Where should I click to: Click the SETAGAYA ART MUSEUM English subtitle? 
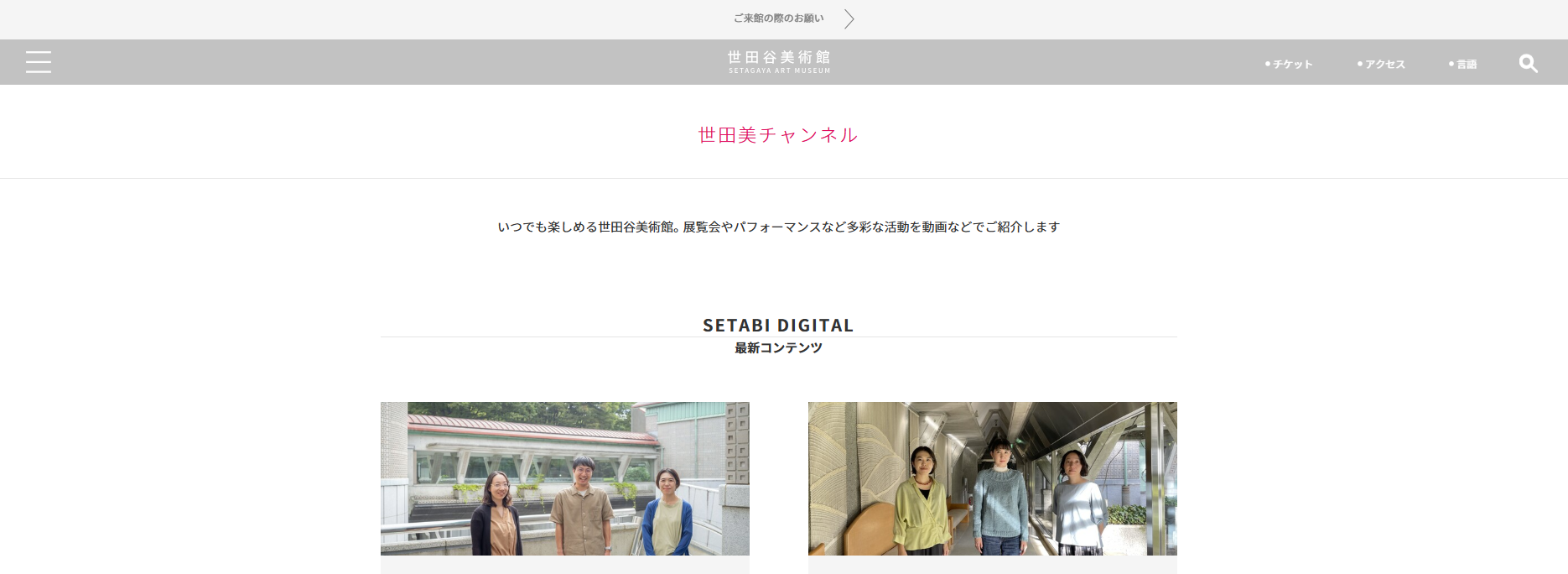(779, 71)
